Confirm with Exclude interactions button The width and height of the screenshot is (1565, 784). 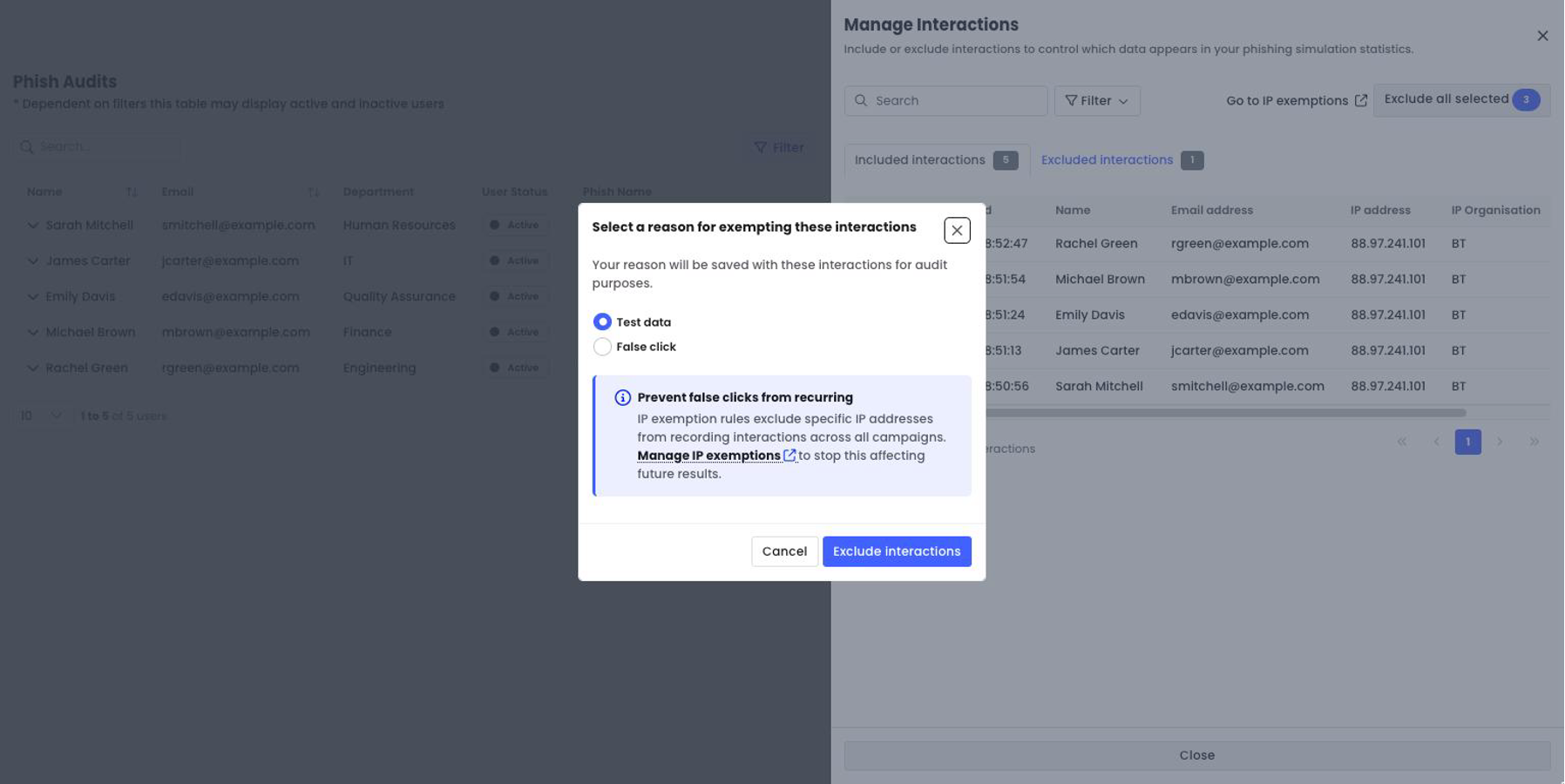pos(897,551)
